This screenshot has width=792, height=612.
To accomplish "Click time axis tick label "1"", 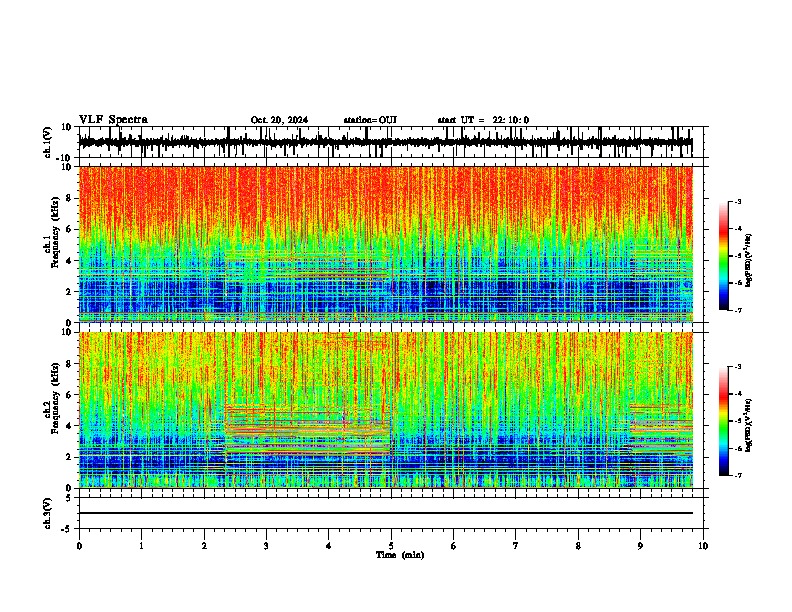I will (x=141, y=546).
